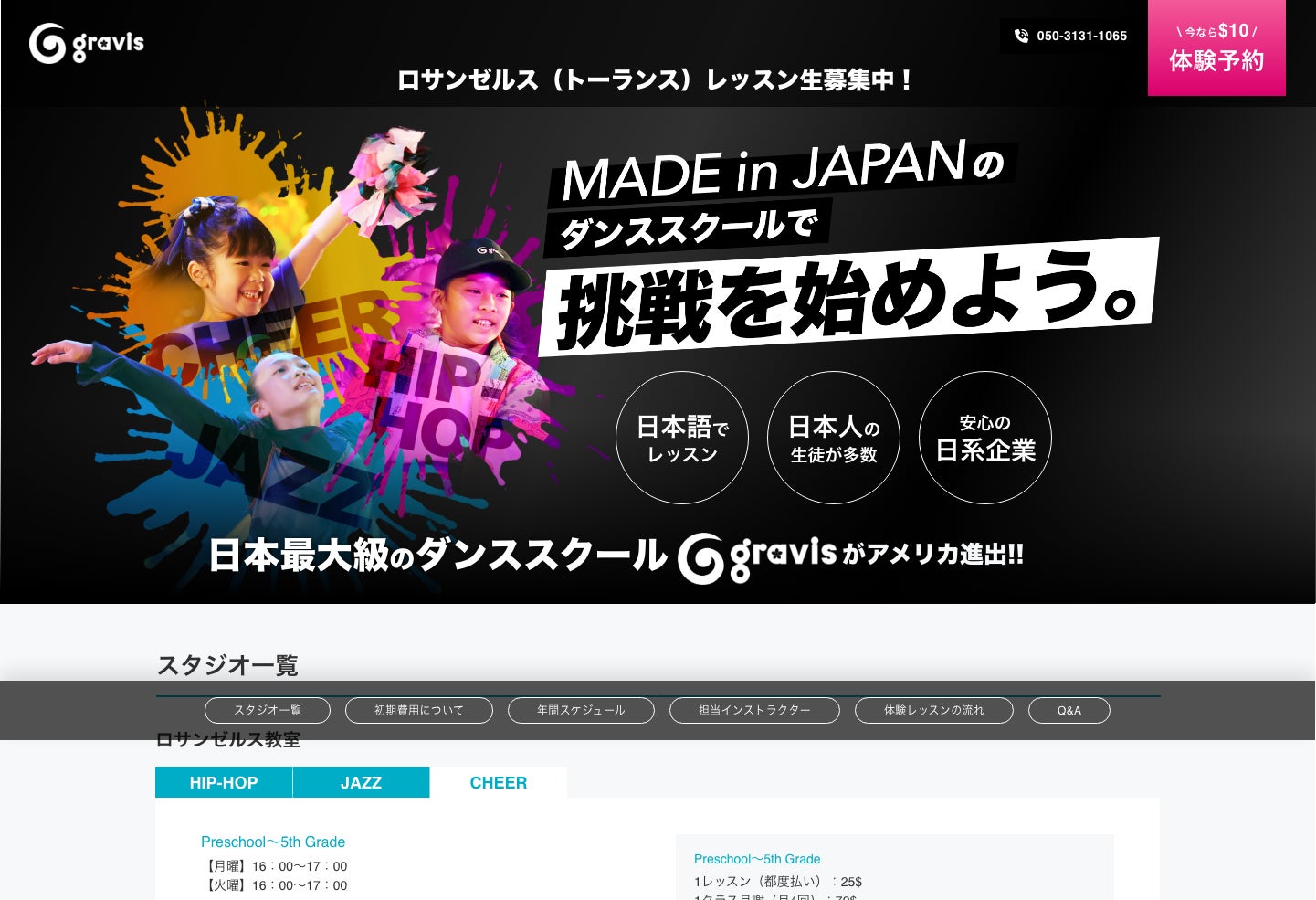Click the スタジオ一覧 heading text
Image resolution: width=1316 pixels, height=900 pixels.
tap(227, 665)
